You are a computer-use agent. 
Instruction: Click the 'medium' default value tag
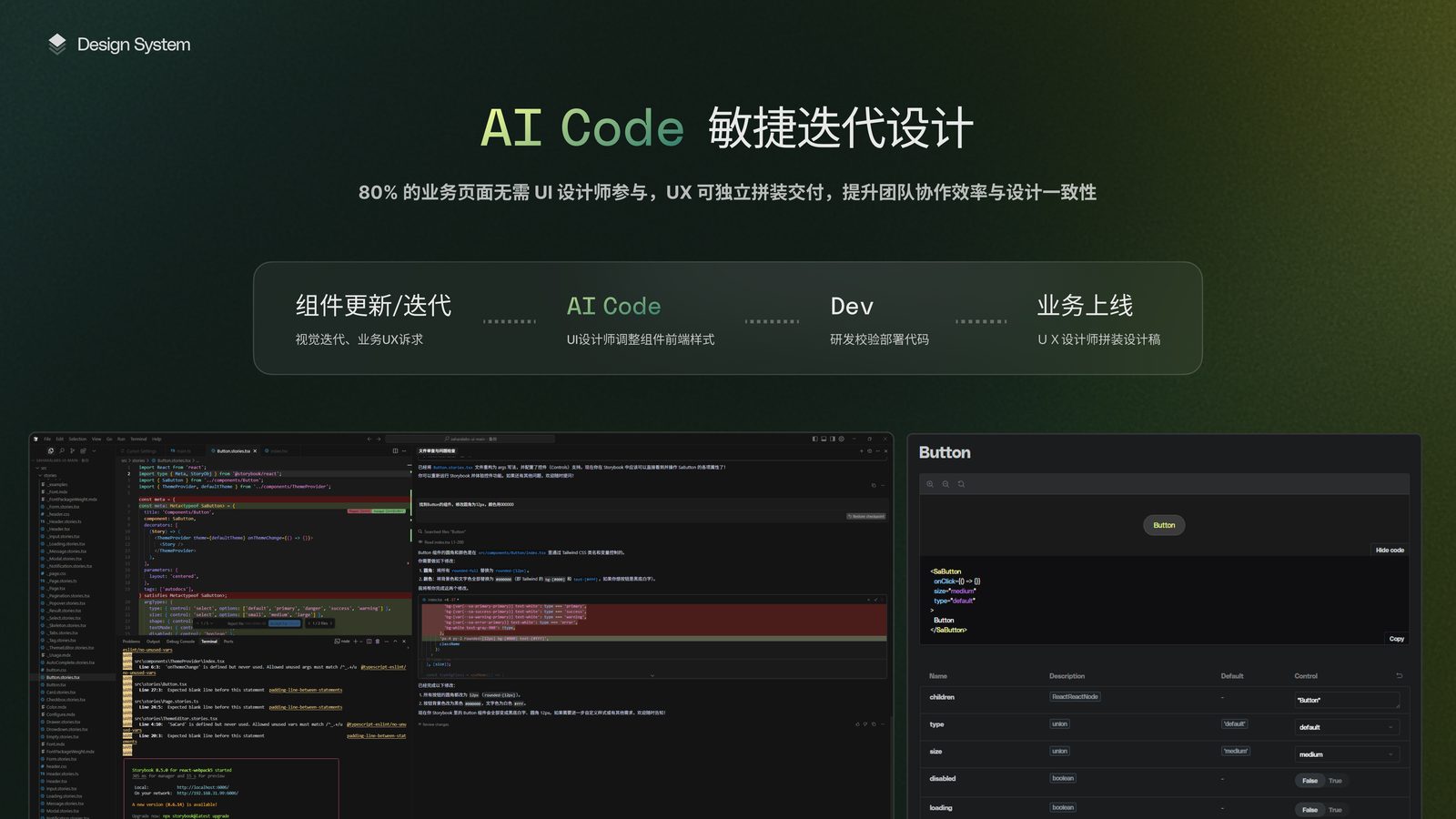[1236, 751]
